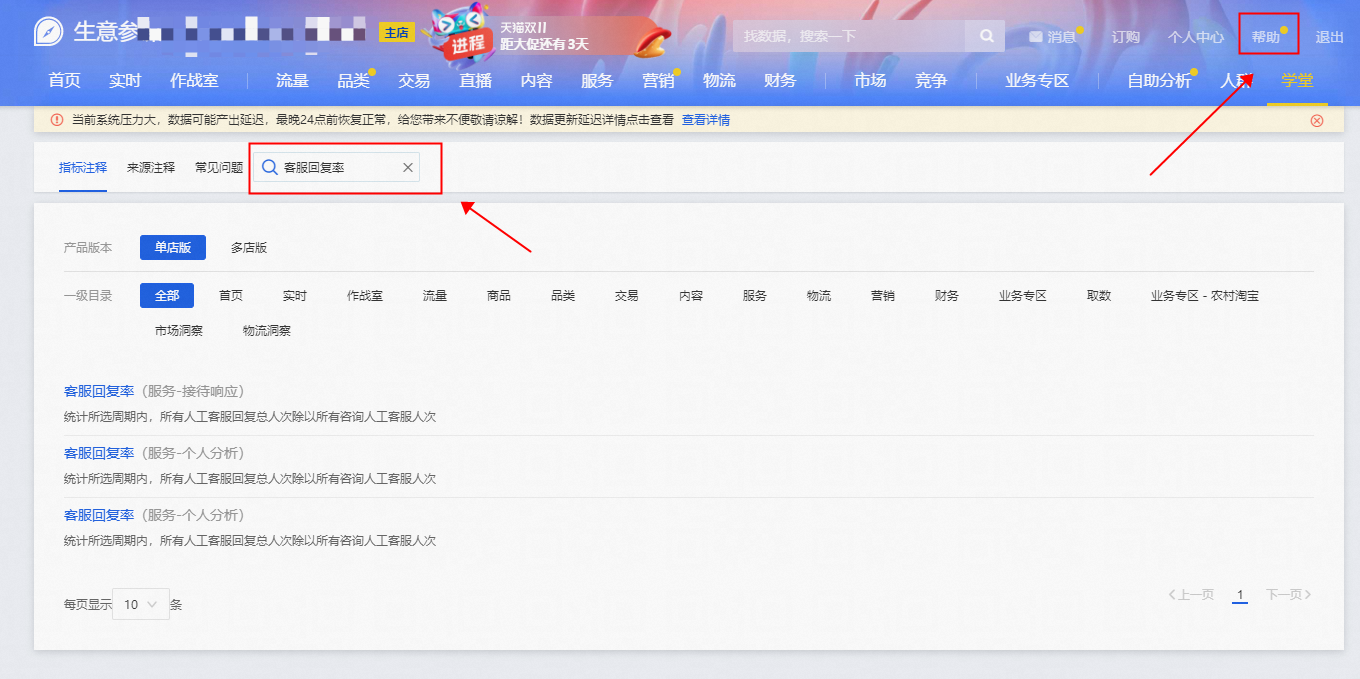1360x679 pixels.
Task: Click the search magnifier button in header
Action: [x=986, y=36]
